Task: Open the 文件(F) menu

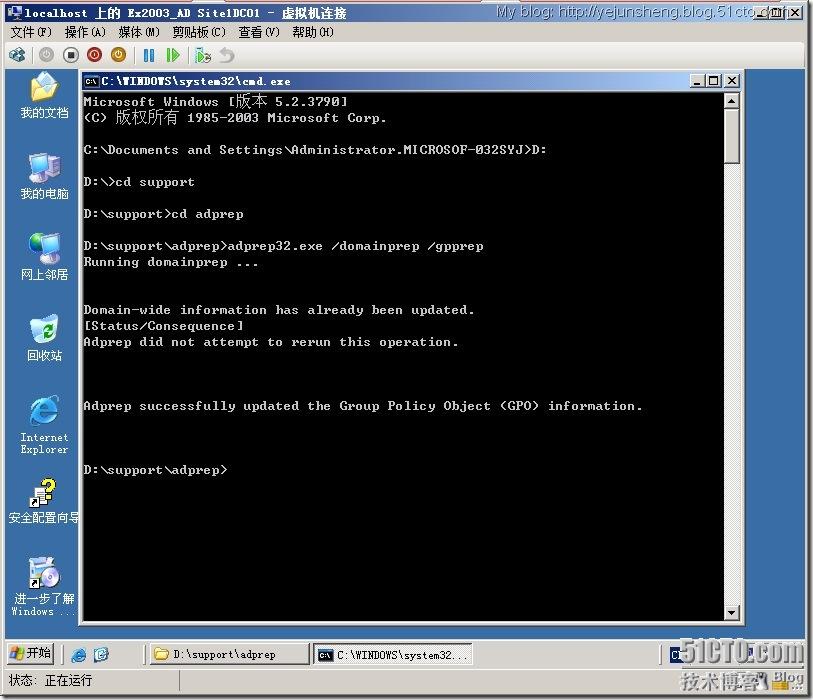Action: [31, 32]
